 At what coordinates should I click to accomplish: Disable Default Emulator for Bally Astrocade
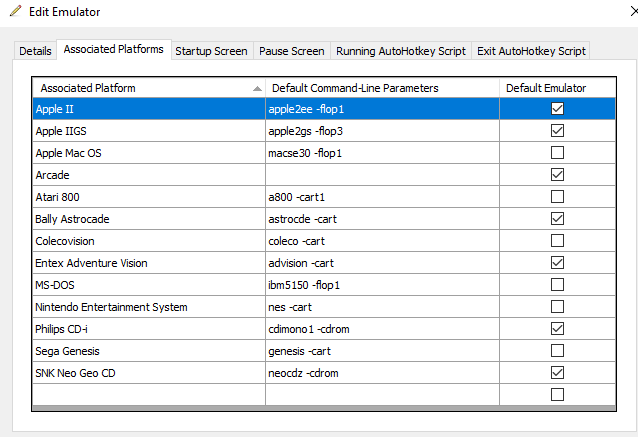pos(557,218)
